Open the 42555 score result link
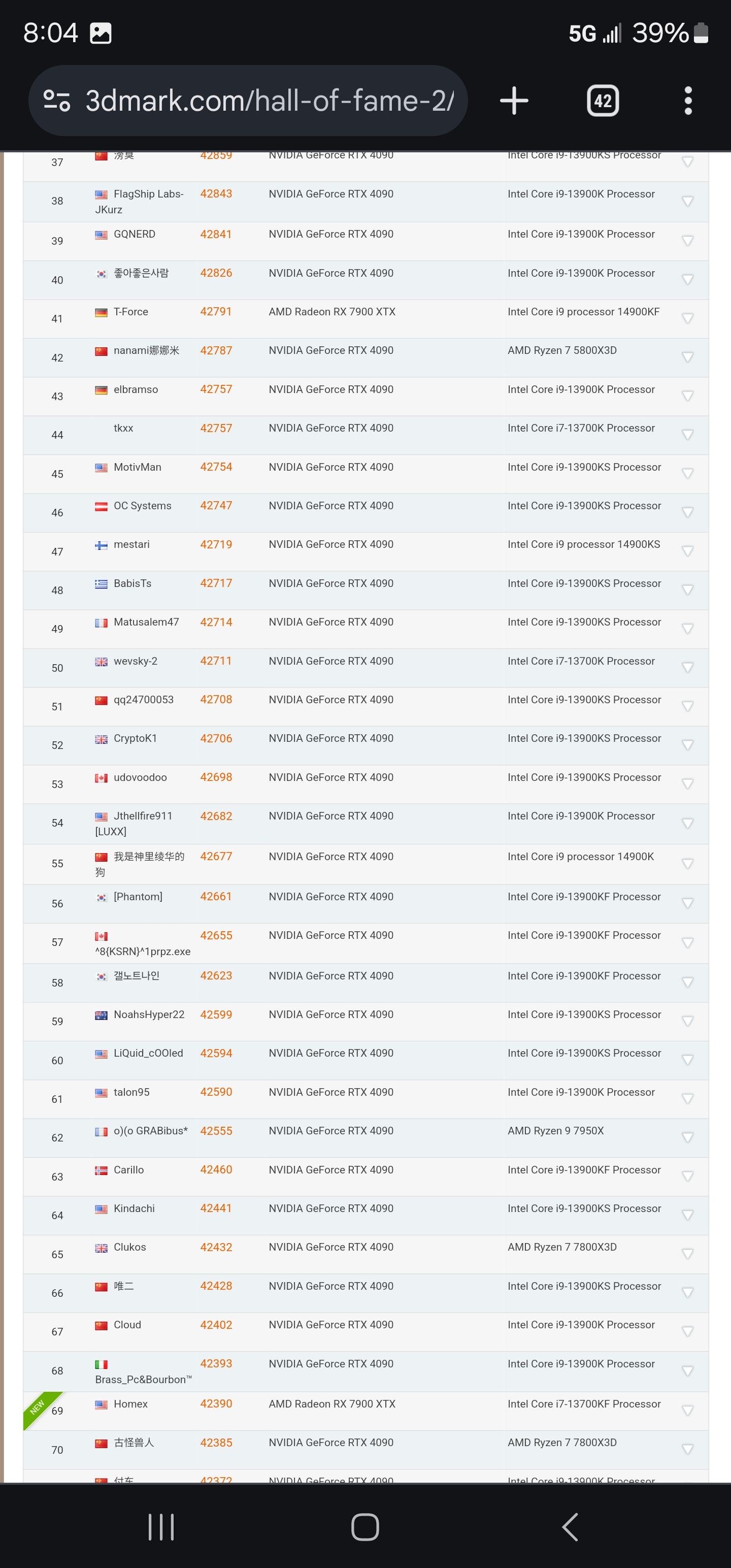731x1568 pixels. click(x=216, y=1130)
